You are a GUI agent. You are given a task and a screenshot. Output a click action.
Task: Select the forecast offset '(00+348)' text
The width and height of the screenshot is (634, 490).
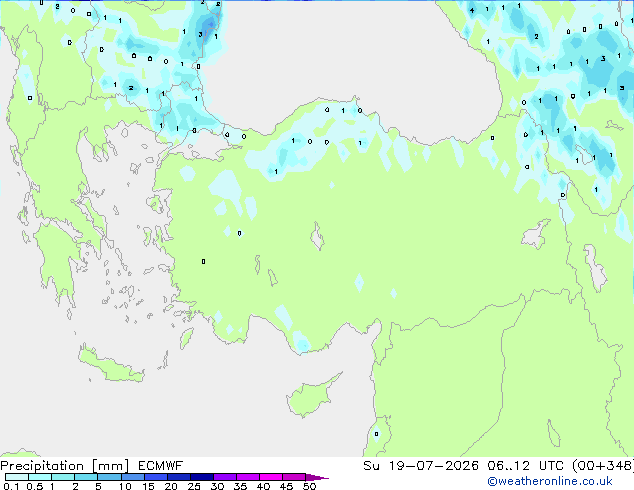tap(602, 466)
